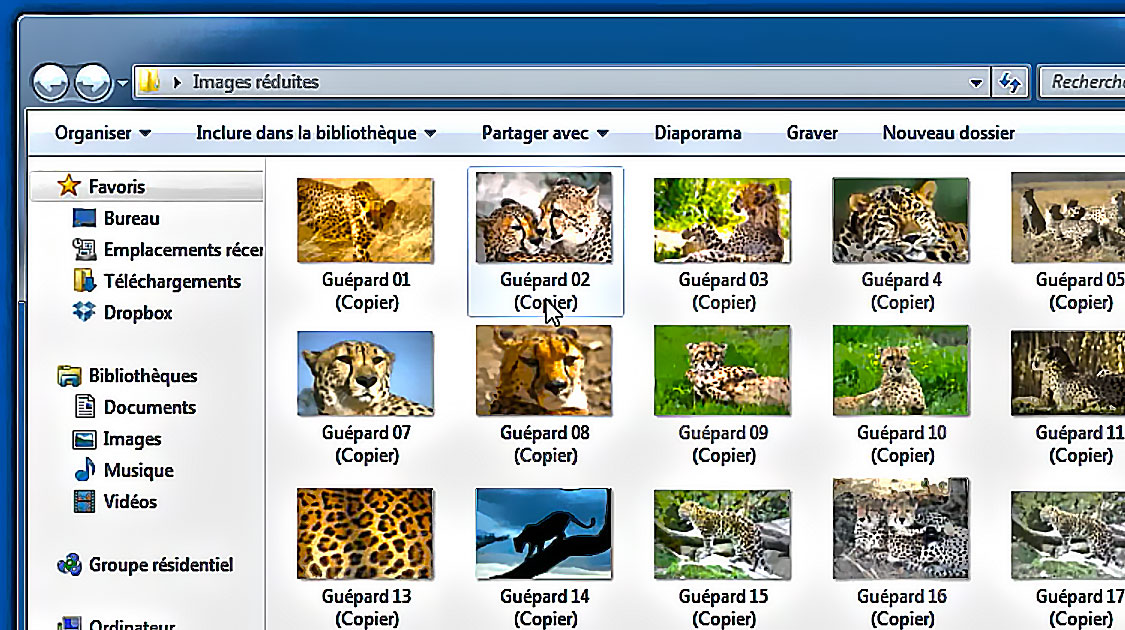Select the Guépard 09 thumbnail

tap(722, 370)
